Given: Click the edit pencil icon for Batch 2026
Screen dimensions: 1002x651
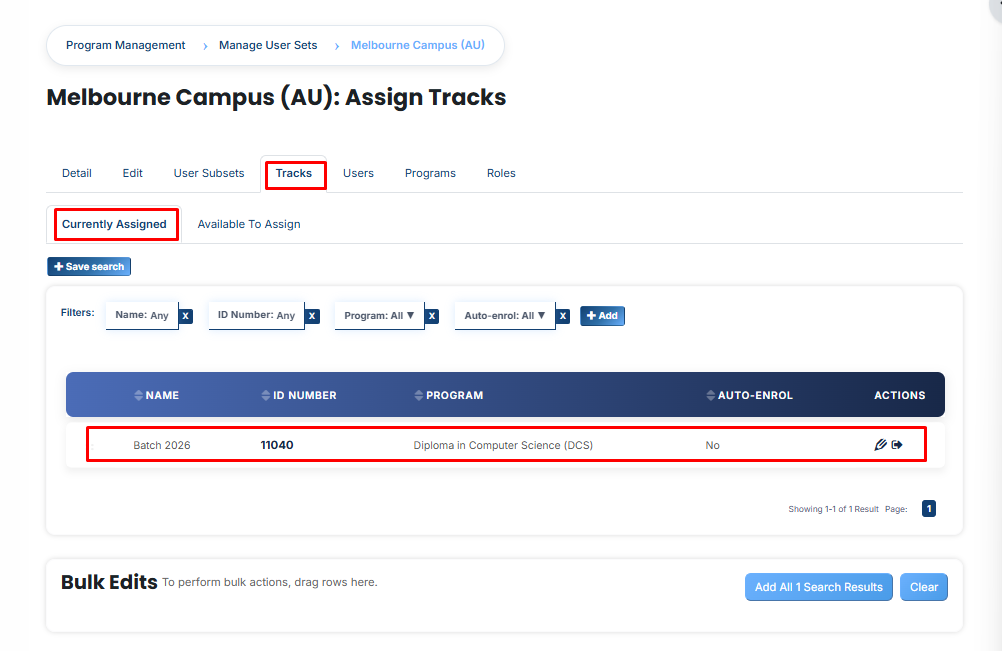Looking at the screenshot, I should [881, 445].
